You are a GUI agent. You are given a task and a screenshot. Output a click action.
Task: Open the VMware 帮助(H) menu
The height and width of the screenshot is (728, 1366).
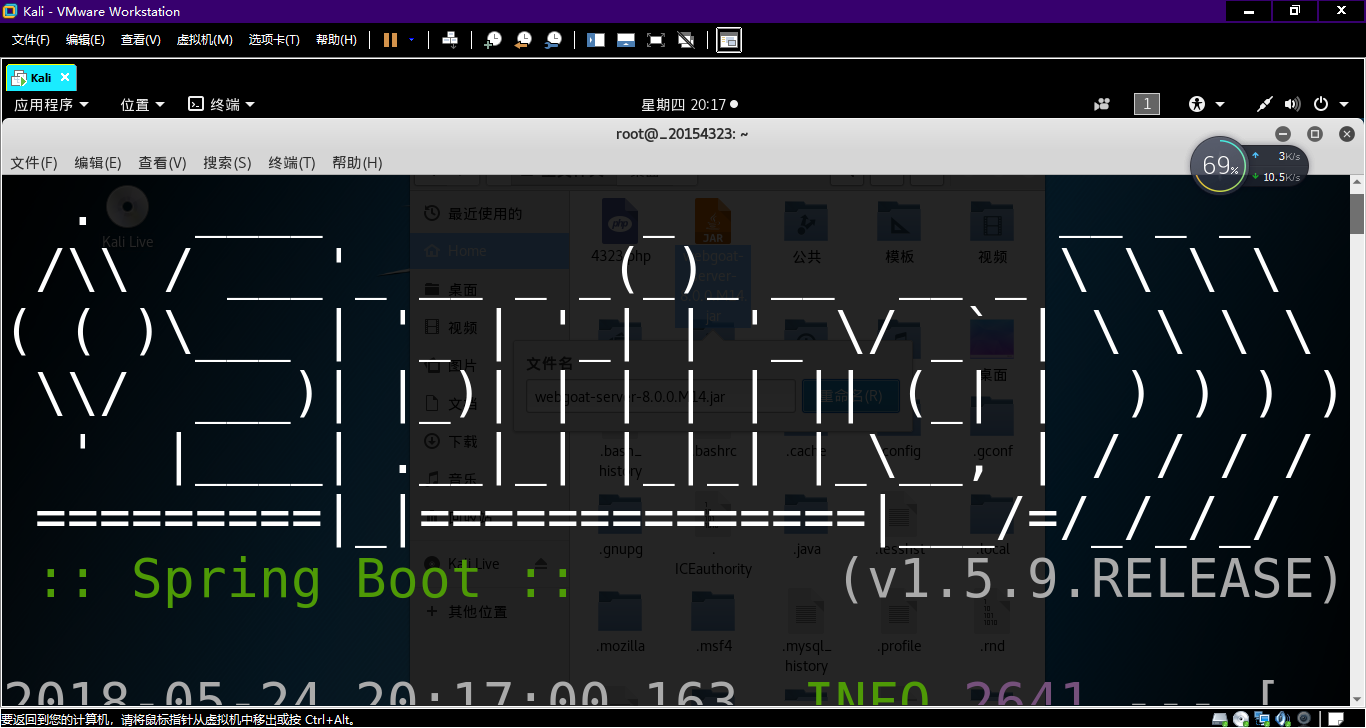coord(336,40)
